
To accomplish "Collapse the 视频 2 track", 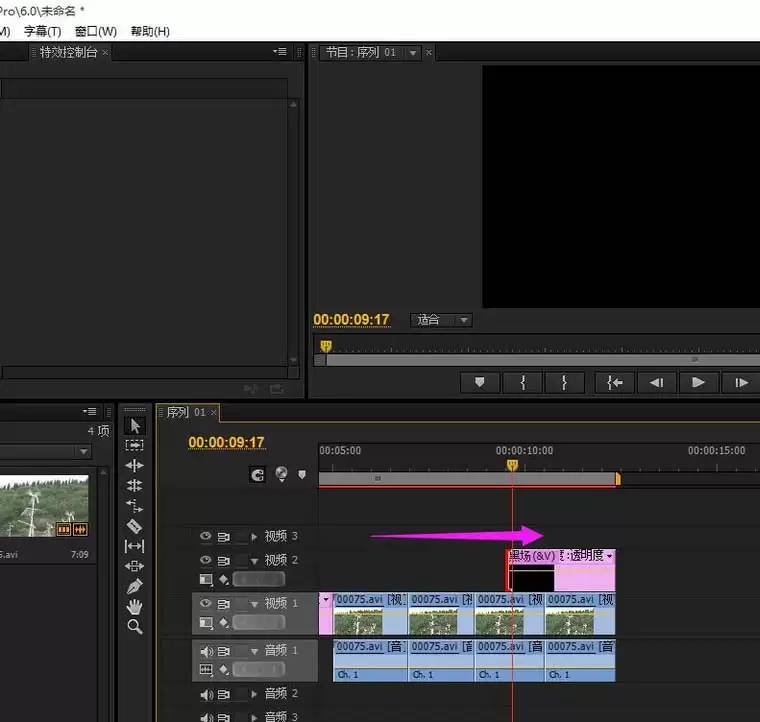I will [x=254, y=561].
